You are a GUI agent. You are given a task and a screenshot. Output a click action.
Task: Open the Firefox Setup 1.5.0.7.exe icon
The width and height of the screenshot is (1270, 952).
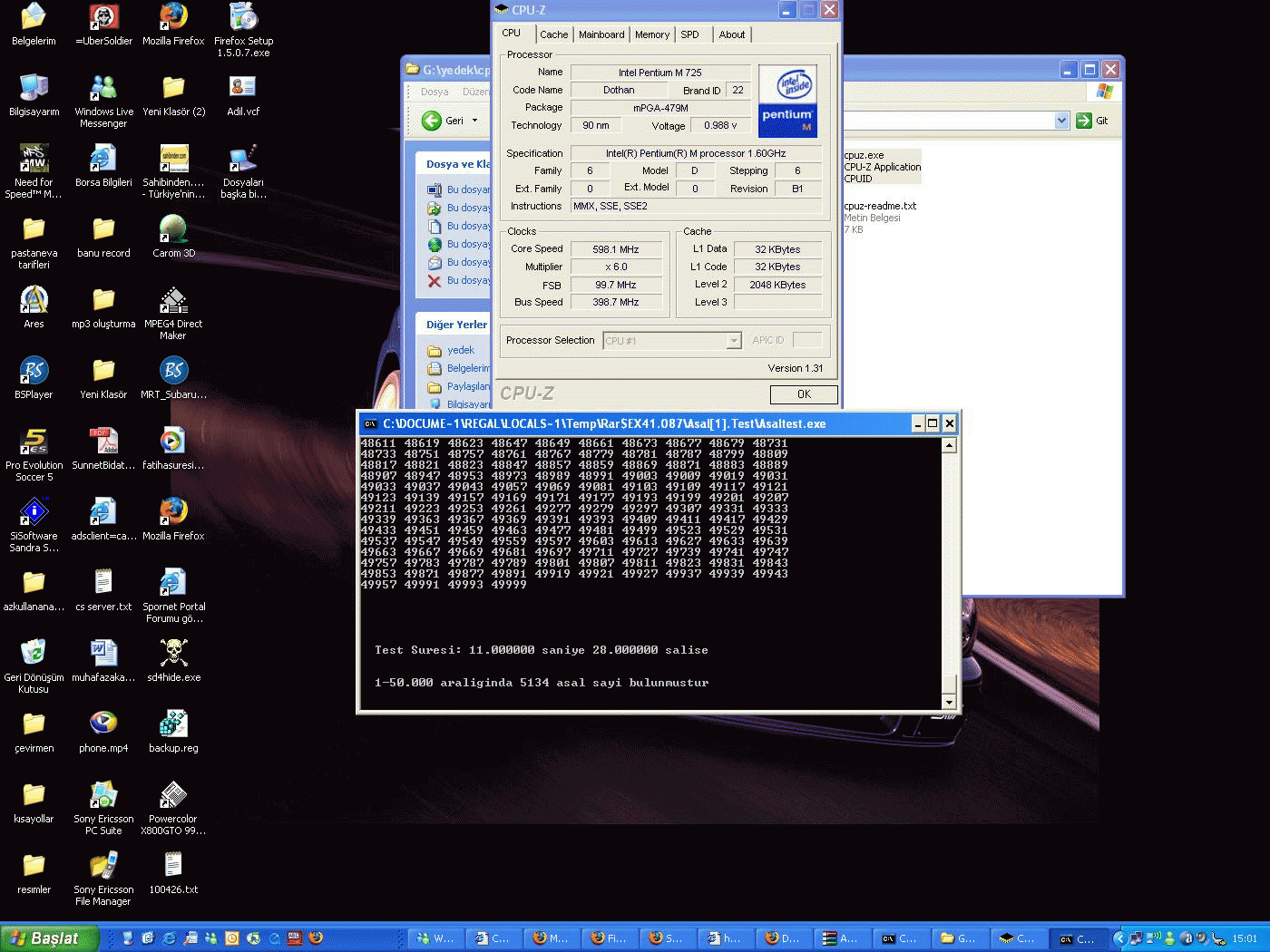point(243,29)
